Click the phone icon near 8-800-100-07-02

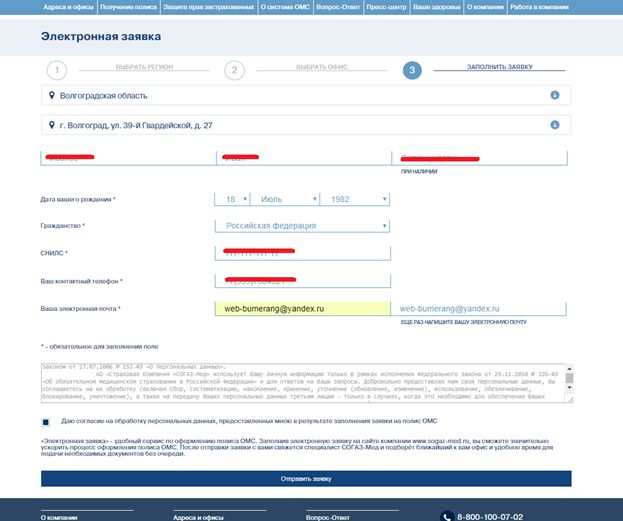(446, 516)
